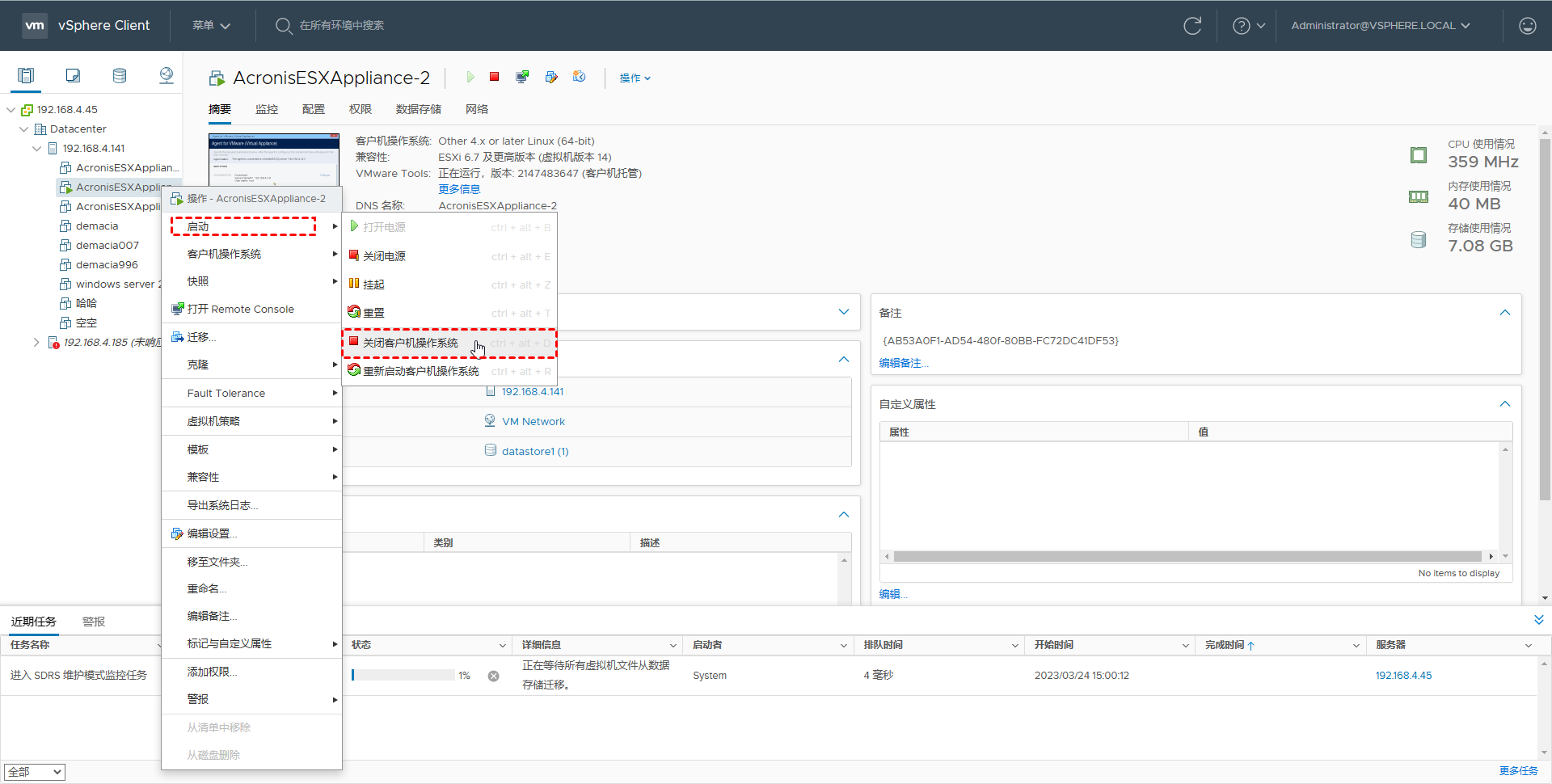The width and height of the screenshot is (1552, 784).
Task: Open the Hosts and Clusters view icon
Action: coord(26,75)
